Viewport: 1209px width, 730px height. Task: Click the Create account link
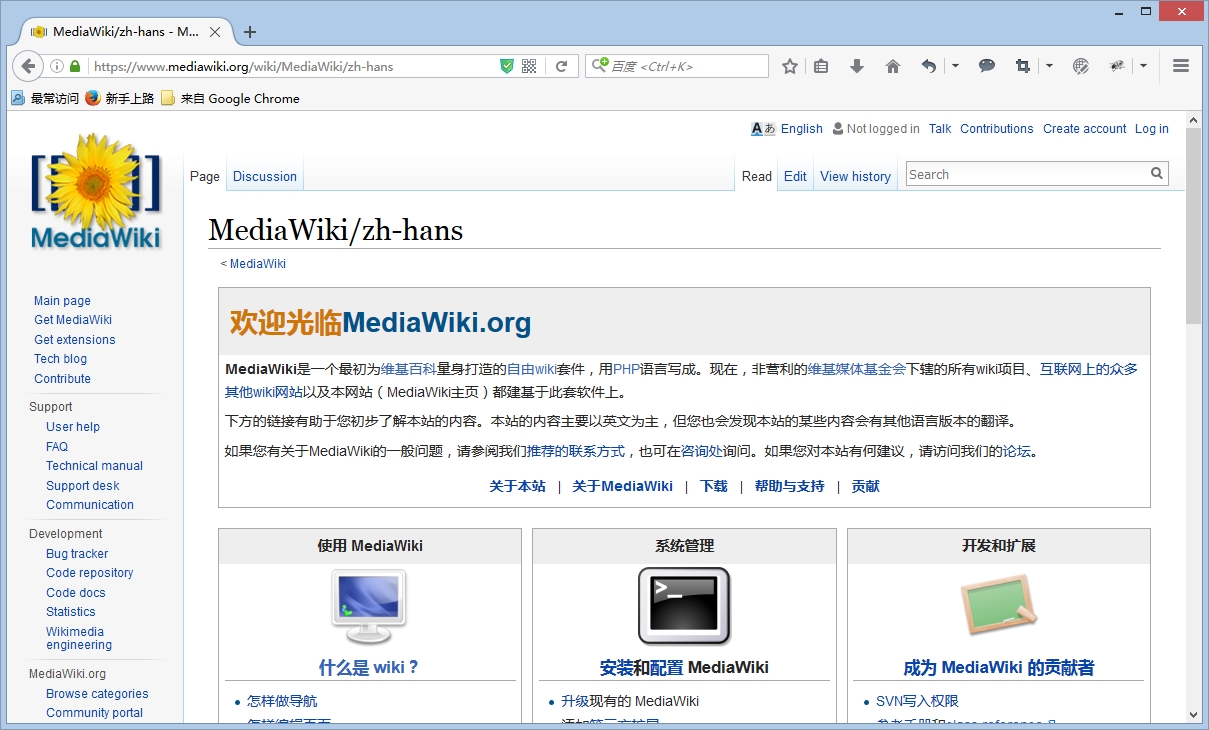pos(1084,129)
